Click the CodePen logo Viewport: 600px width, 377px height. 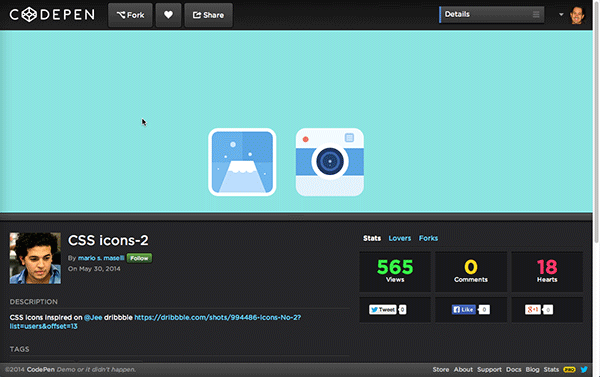pyautogui.click(x=52, y=15)
